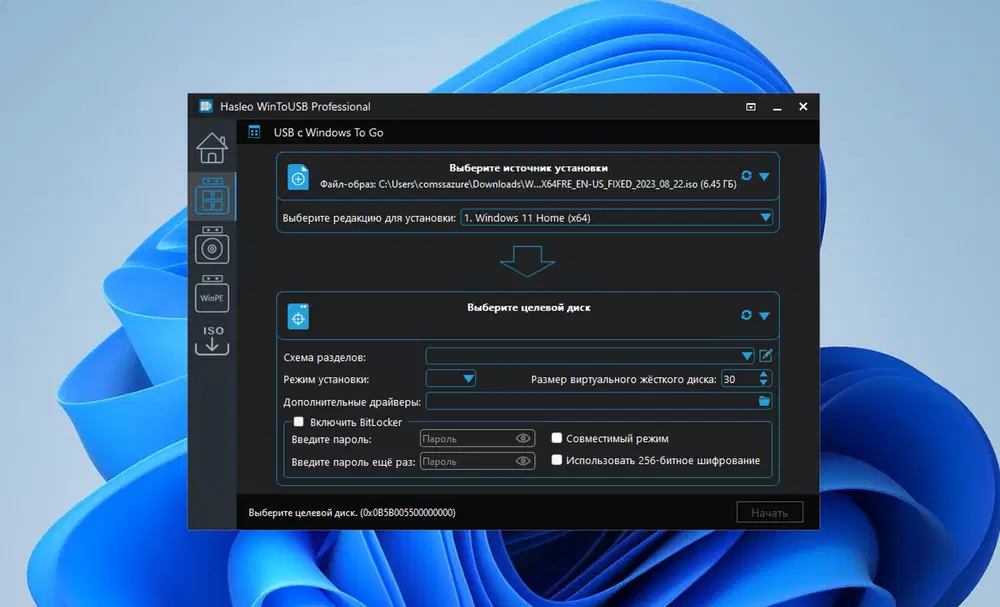Browse for additional drivers folder icon

[x=765, y=401]
